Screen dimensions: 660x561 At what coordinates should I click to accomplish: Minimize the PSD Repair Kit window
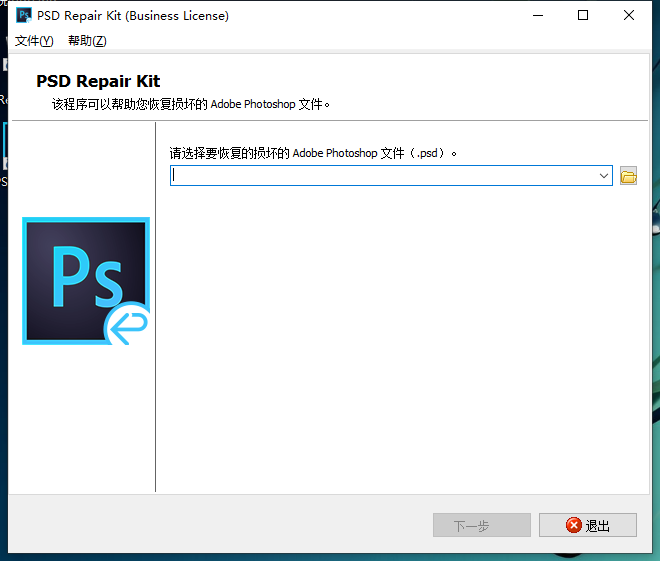click(539, 15)
